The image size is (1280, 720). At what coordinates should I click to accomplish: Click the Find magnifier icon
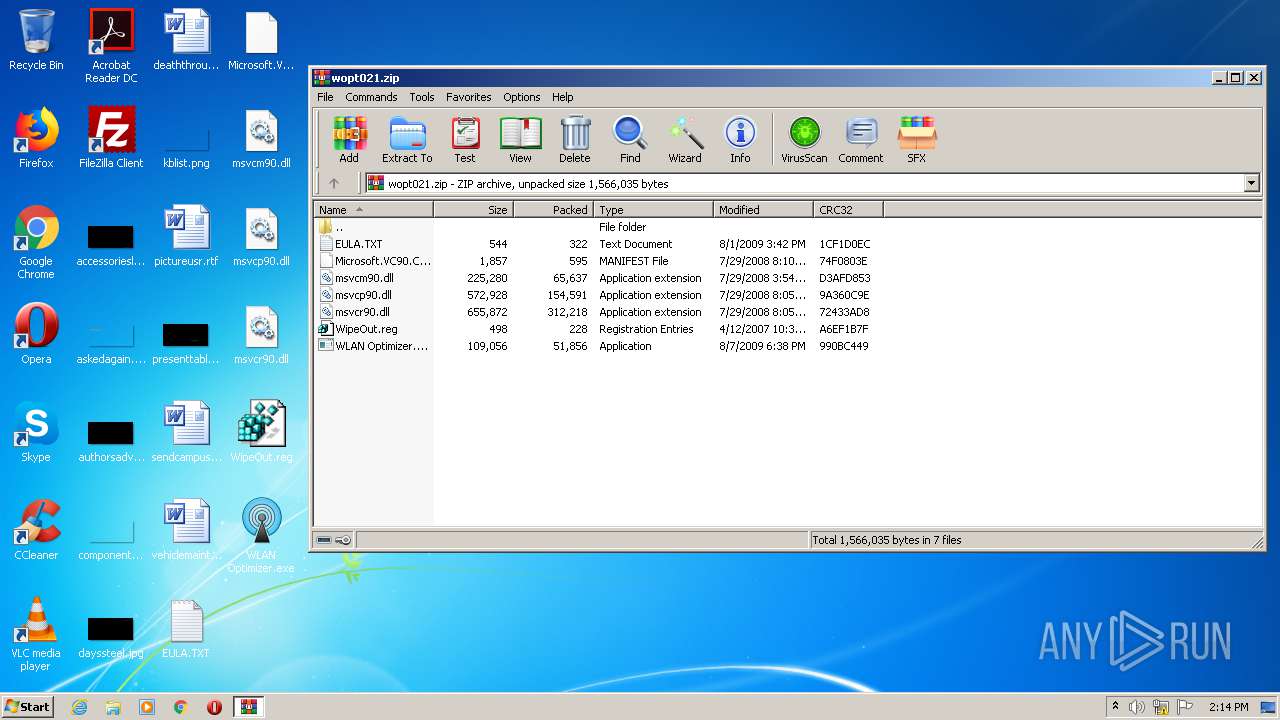tap(630, 139)
